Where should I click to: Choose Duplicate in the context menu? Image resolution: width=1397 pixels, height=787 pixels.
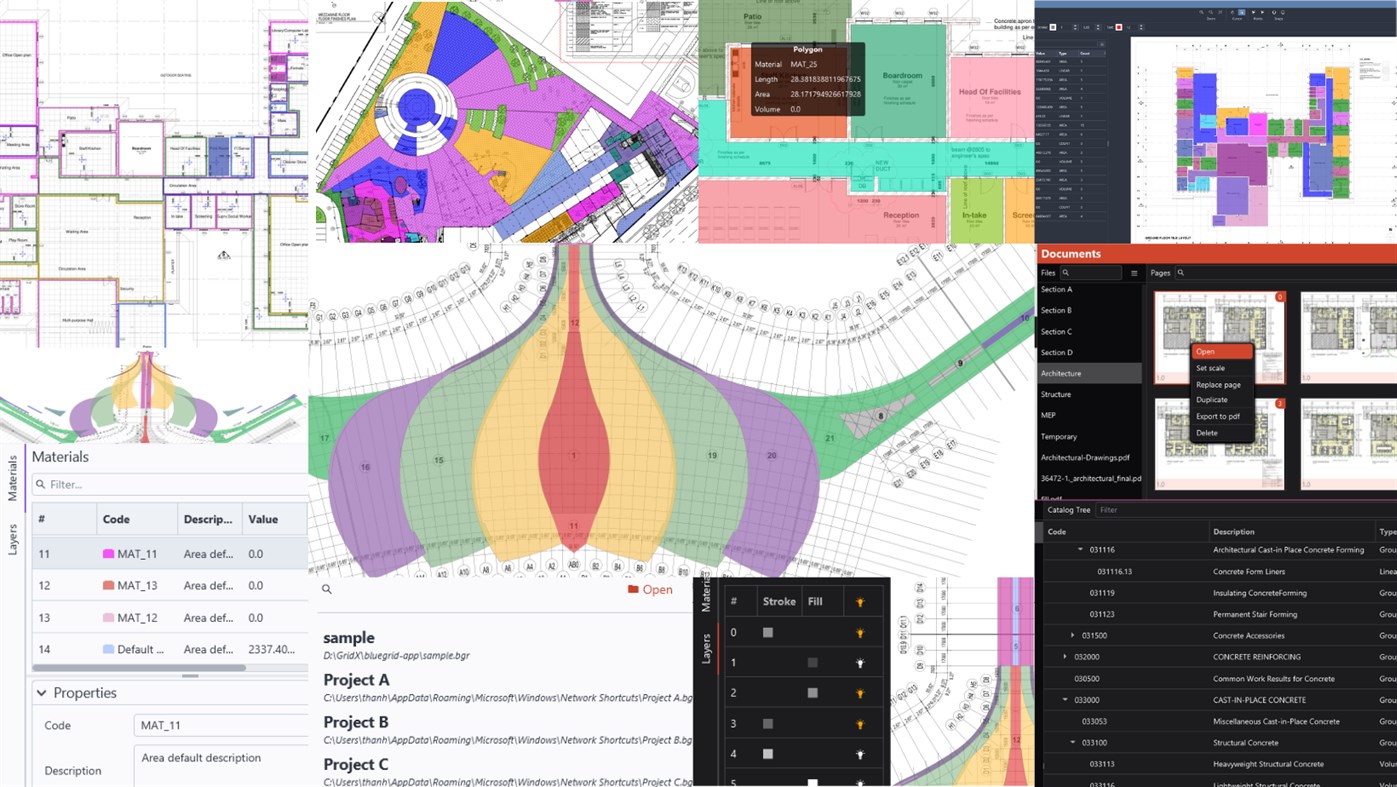point(1220,400)
